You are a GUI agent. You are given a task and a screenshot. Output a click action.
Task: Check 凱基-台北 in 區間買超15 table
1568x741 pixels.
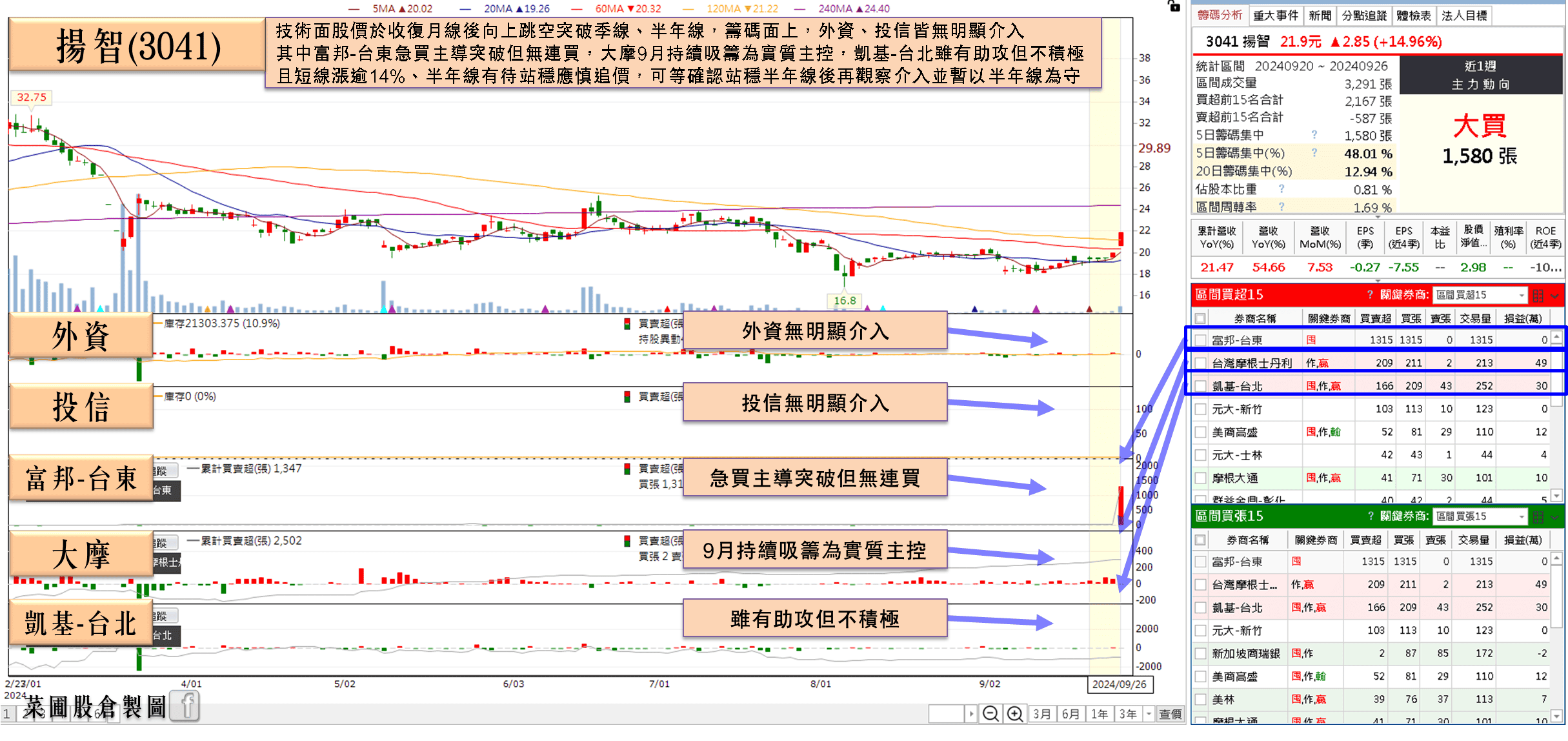pos(1200,386)
